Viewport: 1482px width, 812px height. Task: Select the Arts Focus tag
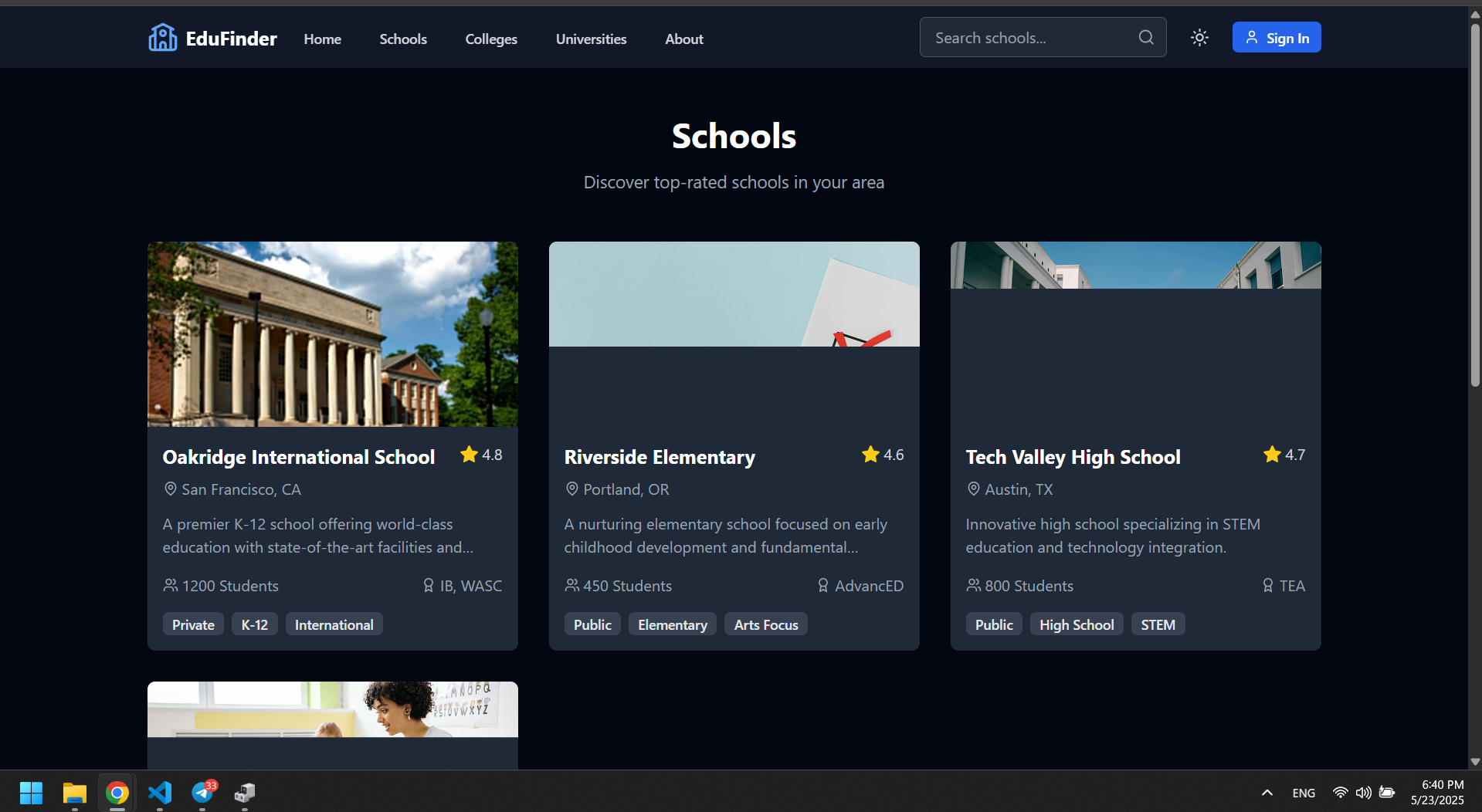pos(766,624)
